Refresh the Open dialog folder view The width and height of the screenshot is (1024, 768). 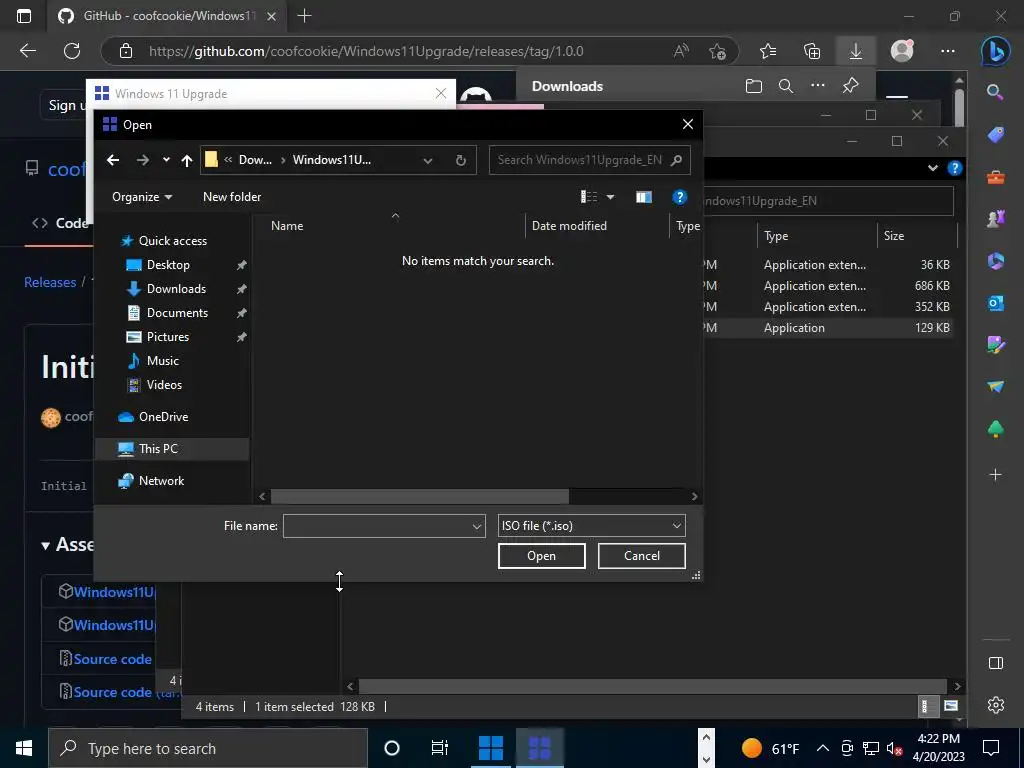point(460,161)
